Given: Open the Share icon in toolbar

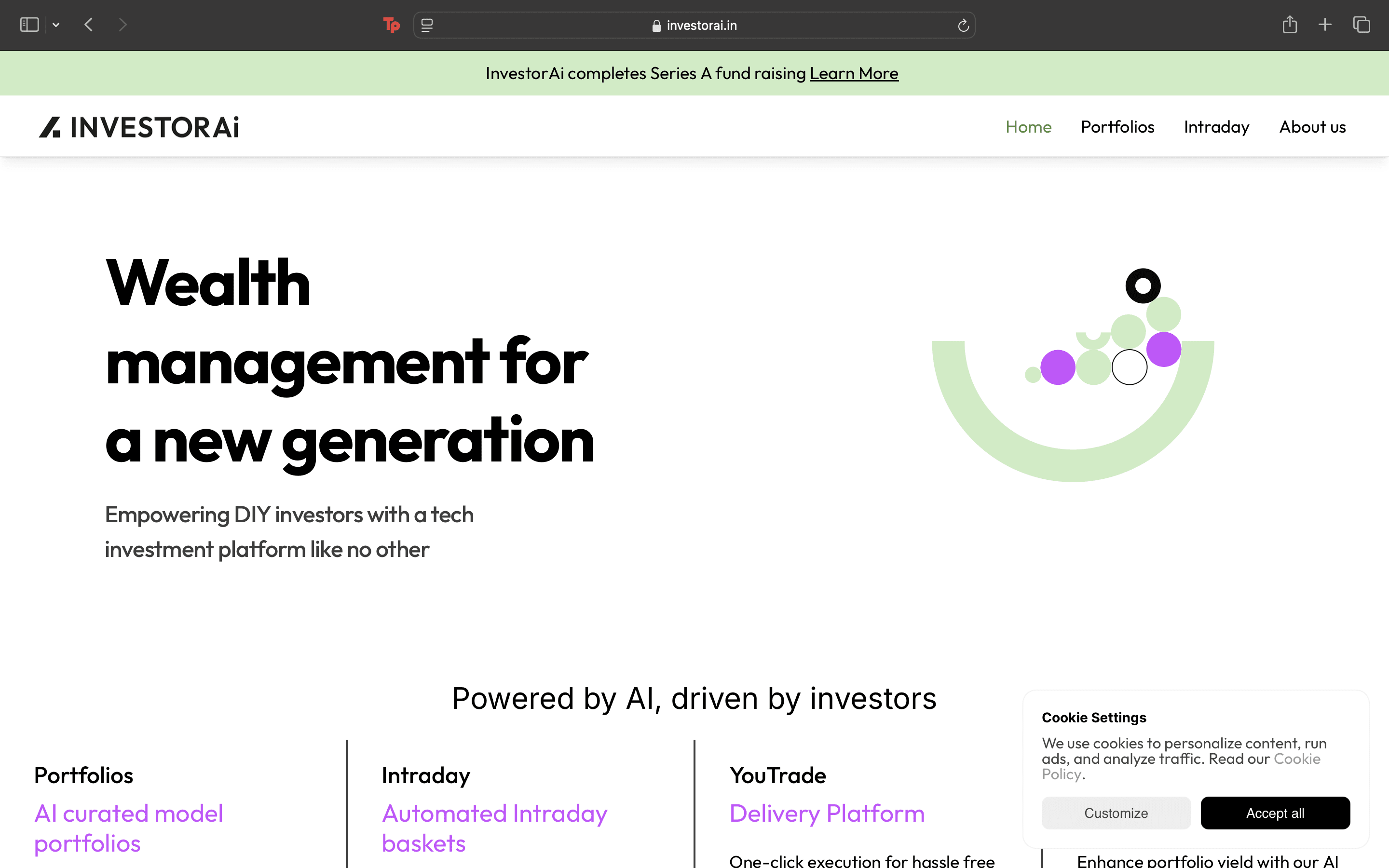Looking at the screenshot, I should (x=1289, y=25).
